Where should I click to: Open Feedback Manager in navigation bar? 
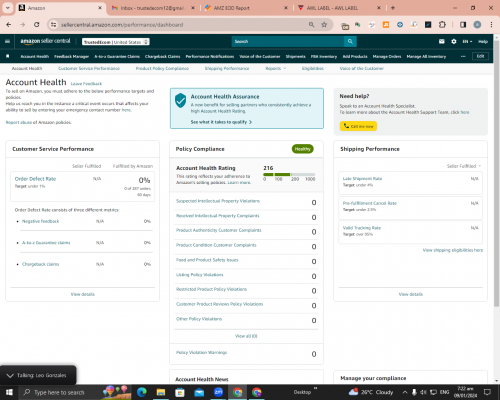[x=71, y=56]
